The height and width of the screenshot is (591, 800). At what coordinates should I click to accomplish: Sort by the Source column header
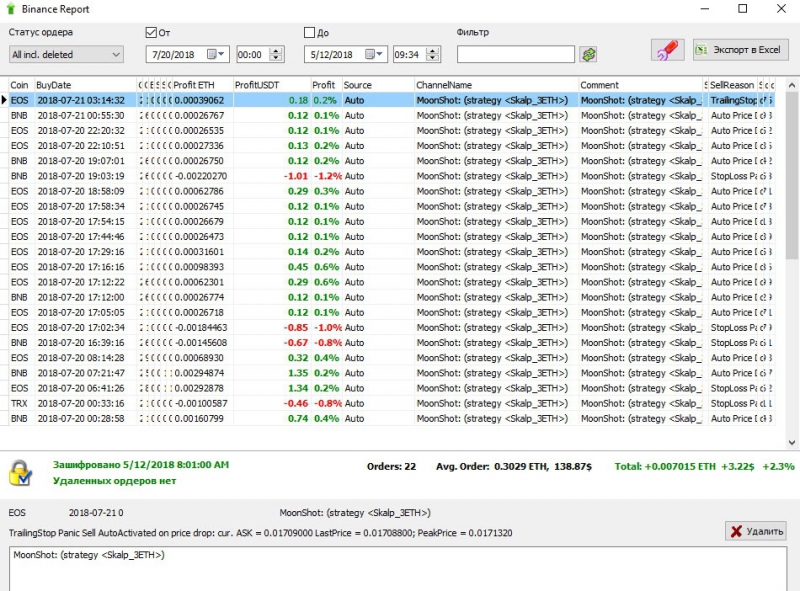pos(378,85)
